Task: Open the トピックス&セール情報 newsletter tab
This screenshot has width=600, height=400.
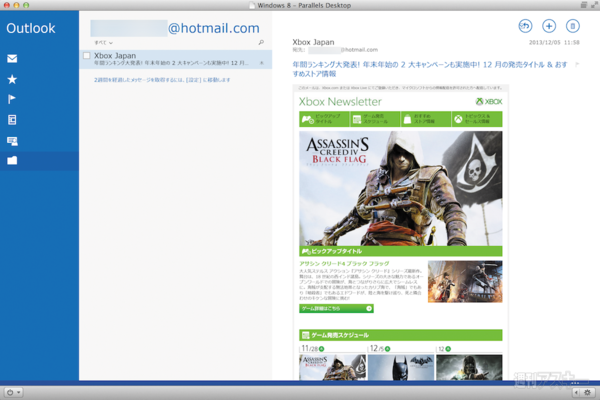Action: click(x=477, y=119)
